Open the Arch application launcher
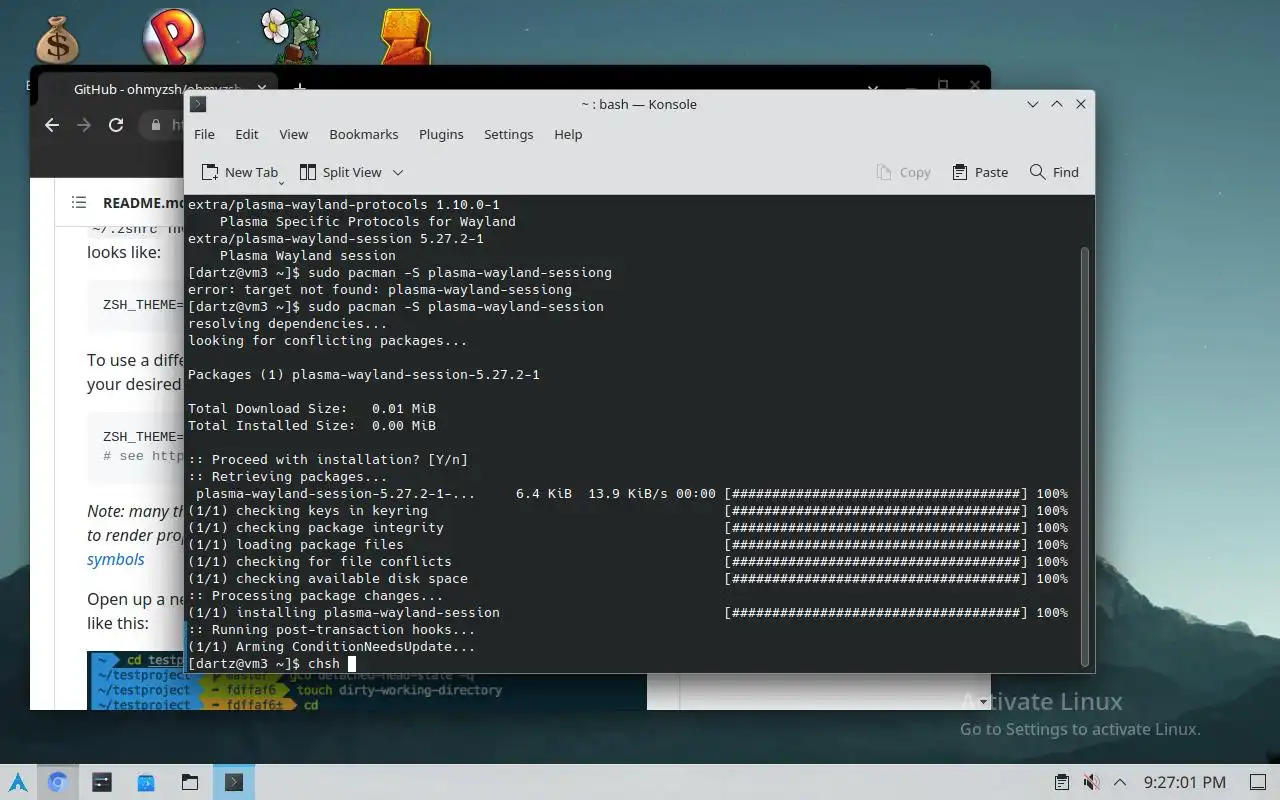1280x800 pixels. (x=18, y=782)
